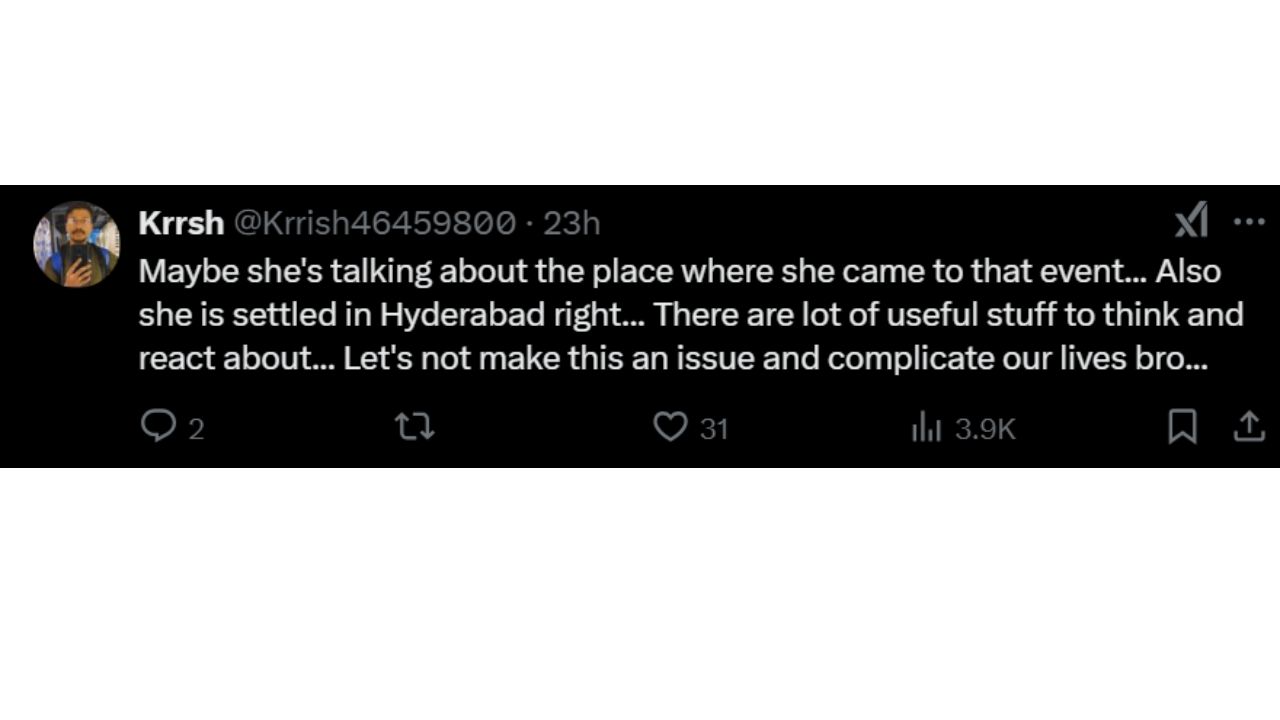Repost this tweet with the arrows icon

pos(414,427)
